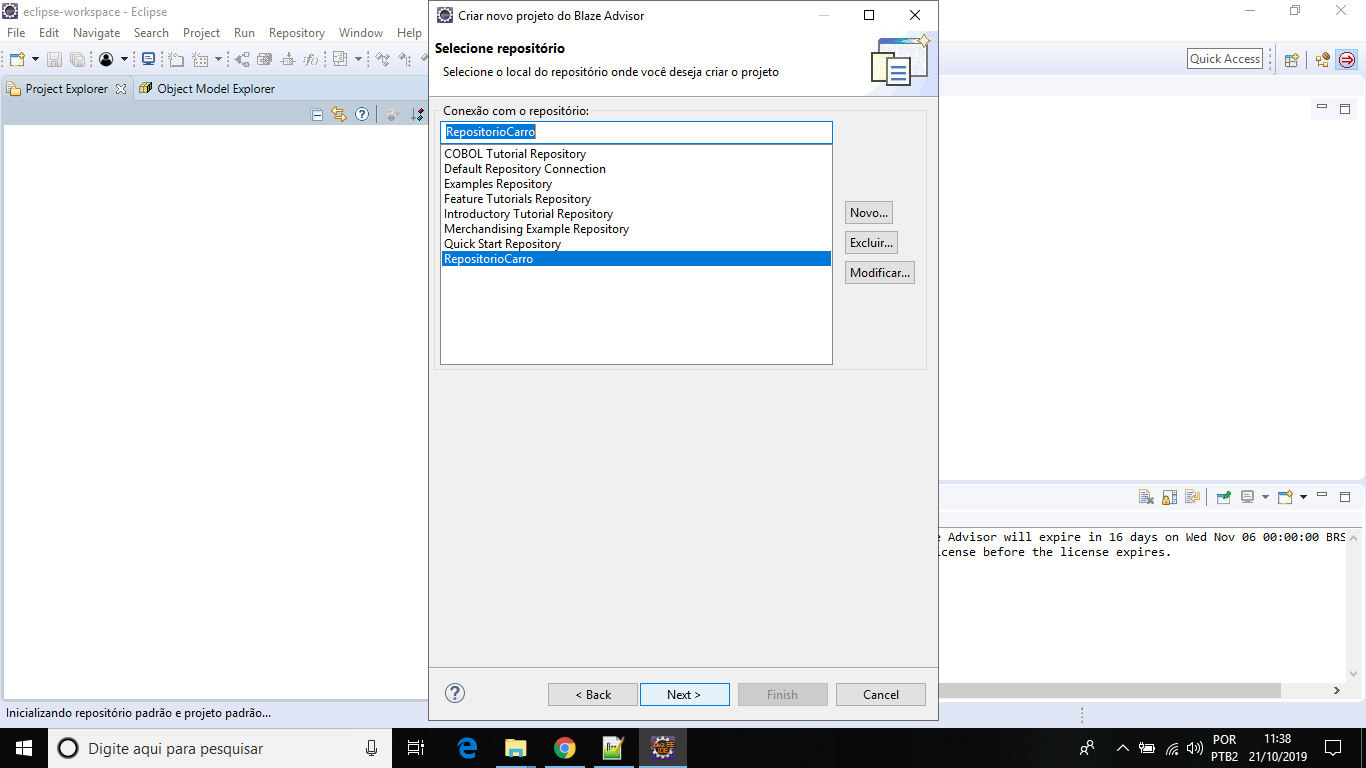Viewport: 1366px width, 768px height.
Task: Select the COBOL Tutorial Repository entry
Action: 515,153
